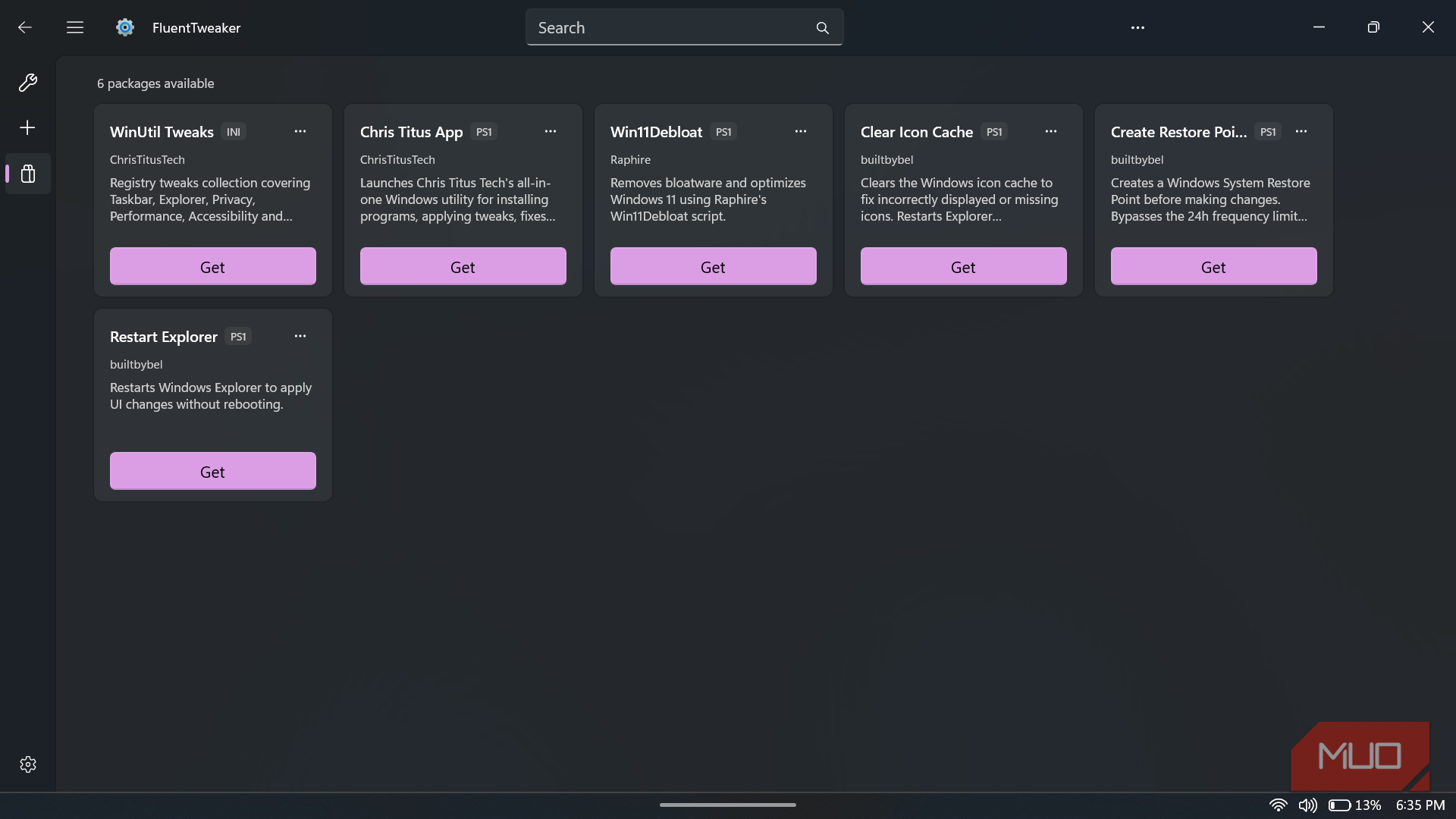The width and height of the screenshot is (1456, 819).
Task: Click ChrisTitusTech under Chris Titus App
Action: (397, 160)
